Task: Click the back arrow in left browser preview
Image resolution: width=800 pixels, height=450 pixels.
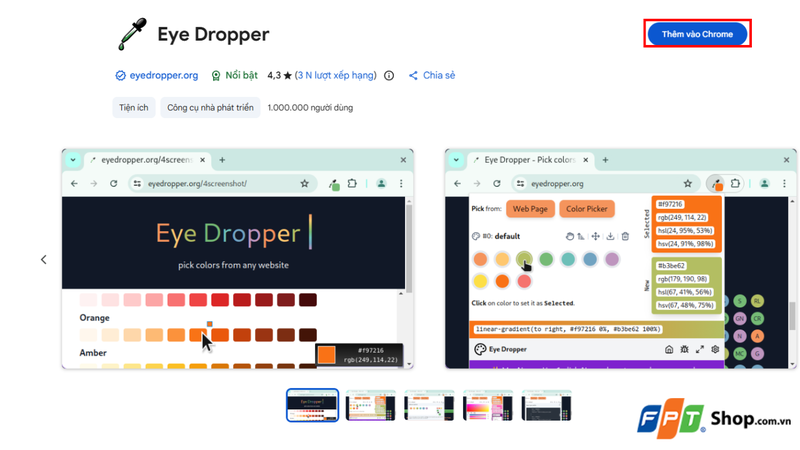Action: pos(74,184)
